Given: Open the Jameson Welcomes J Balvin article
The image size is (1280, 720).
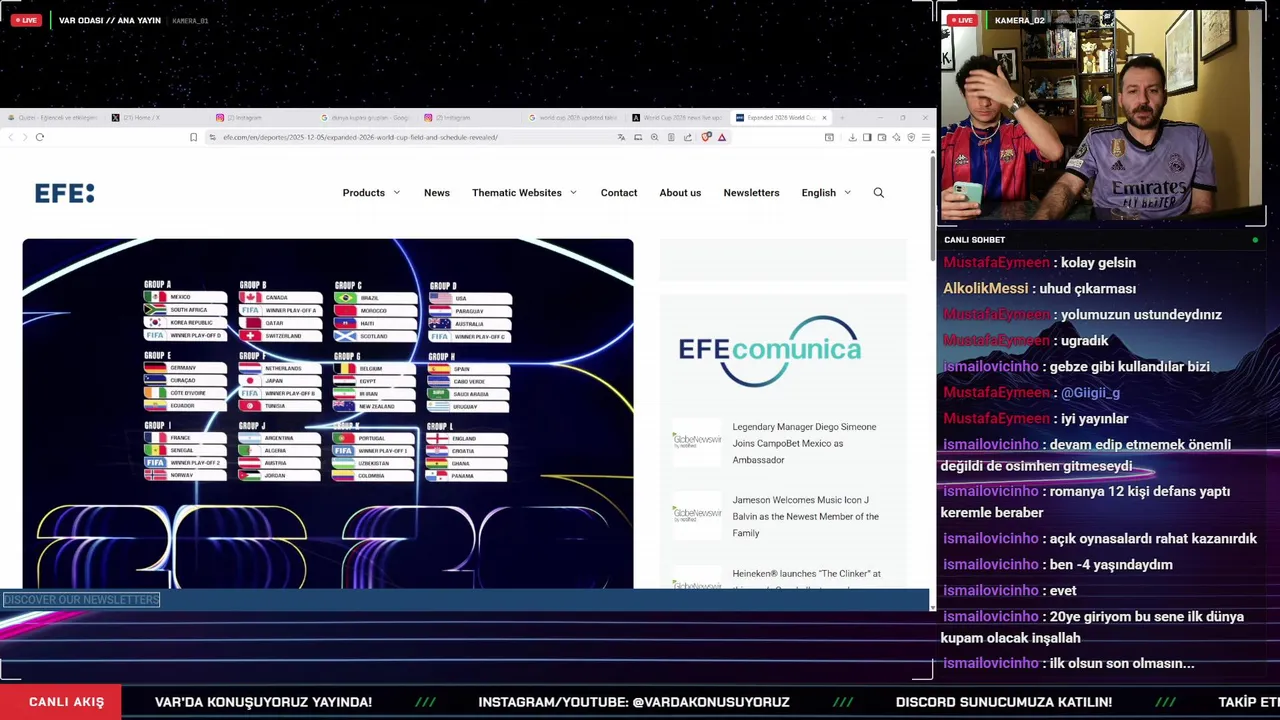Looking at the screenshot, I should pos(805,516).
